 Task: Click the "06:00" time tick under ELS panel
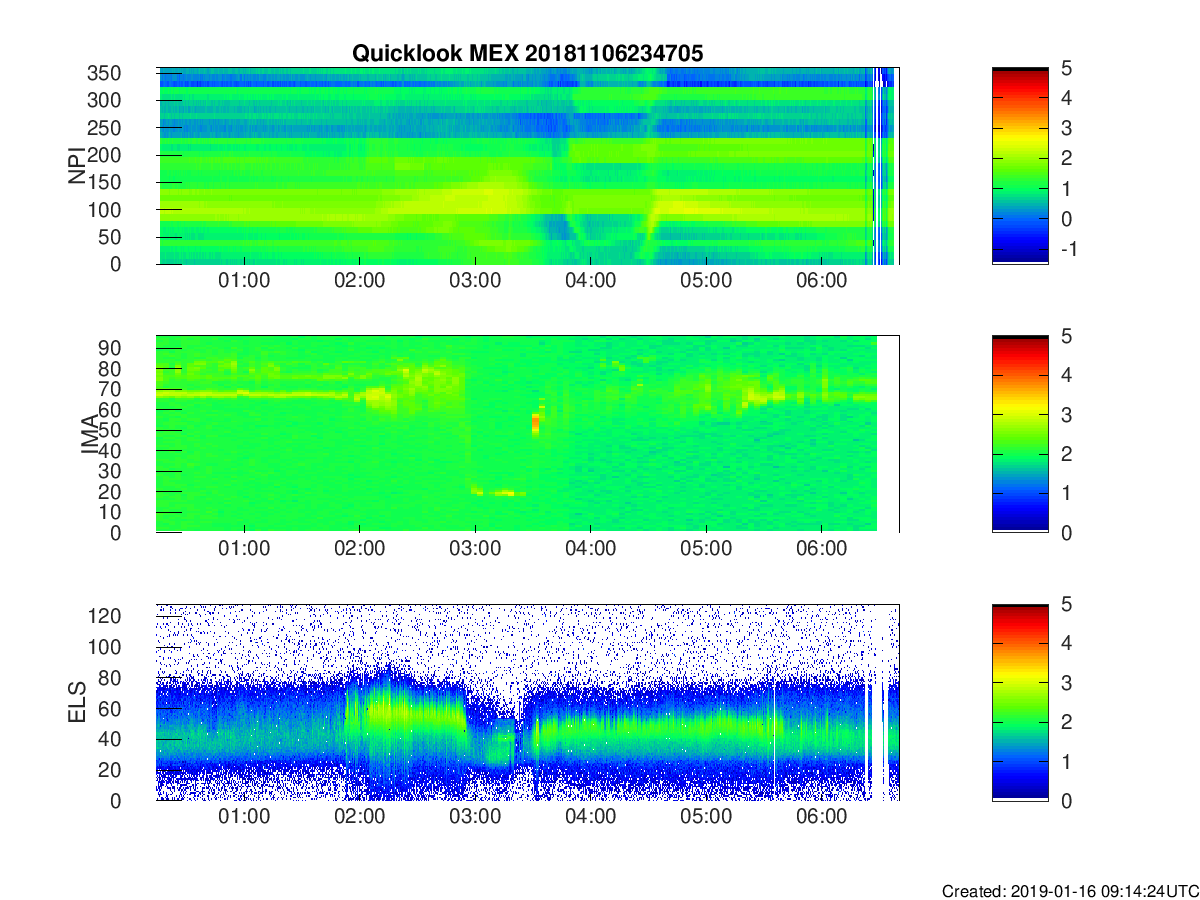pos(822,817)
